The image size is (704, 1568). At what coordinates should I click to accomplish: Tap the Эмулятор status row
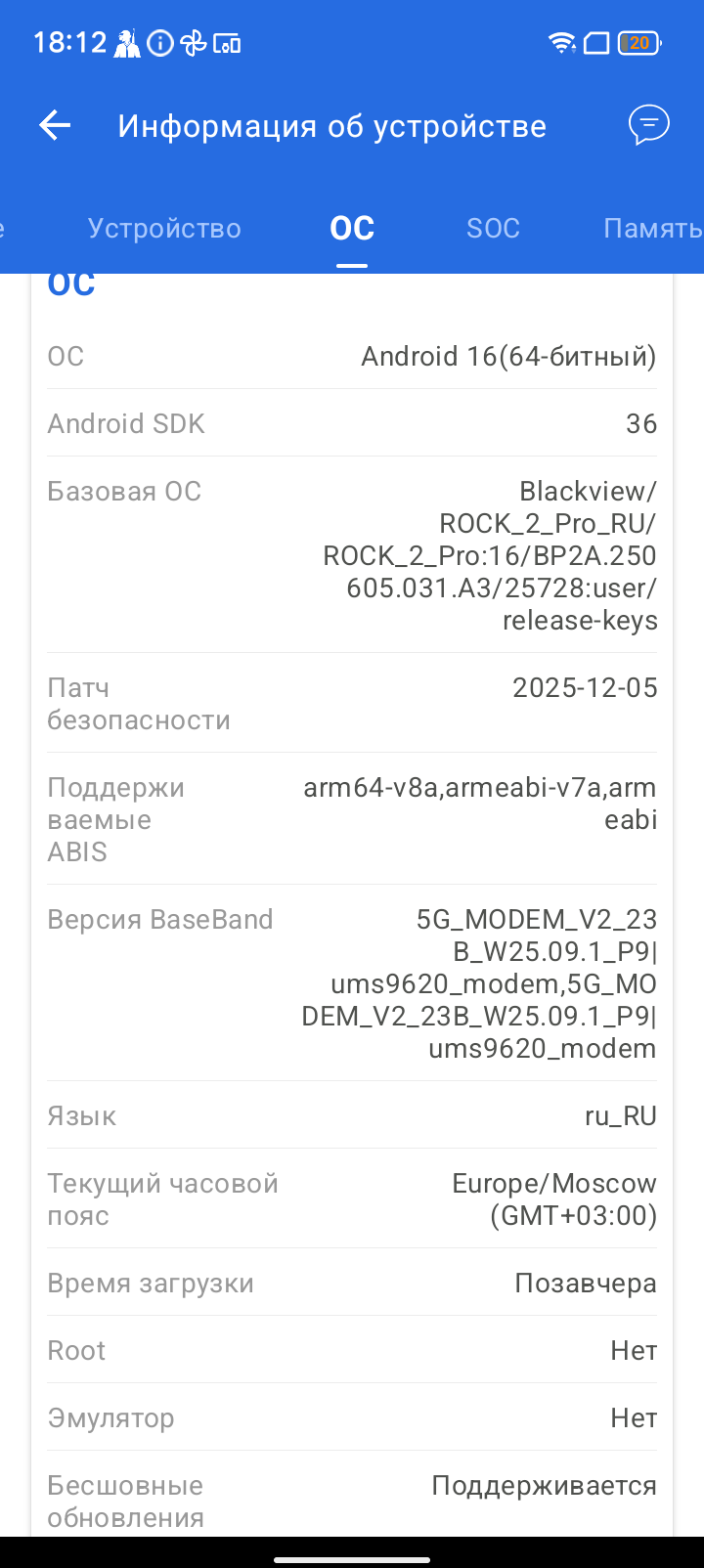point(352,1417)
